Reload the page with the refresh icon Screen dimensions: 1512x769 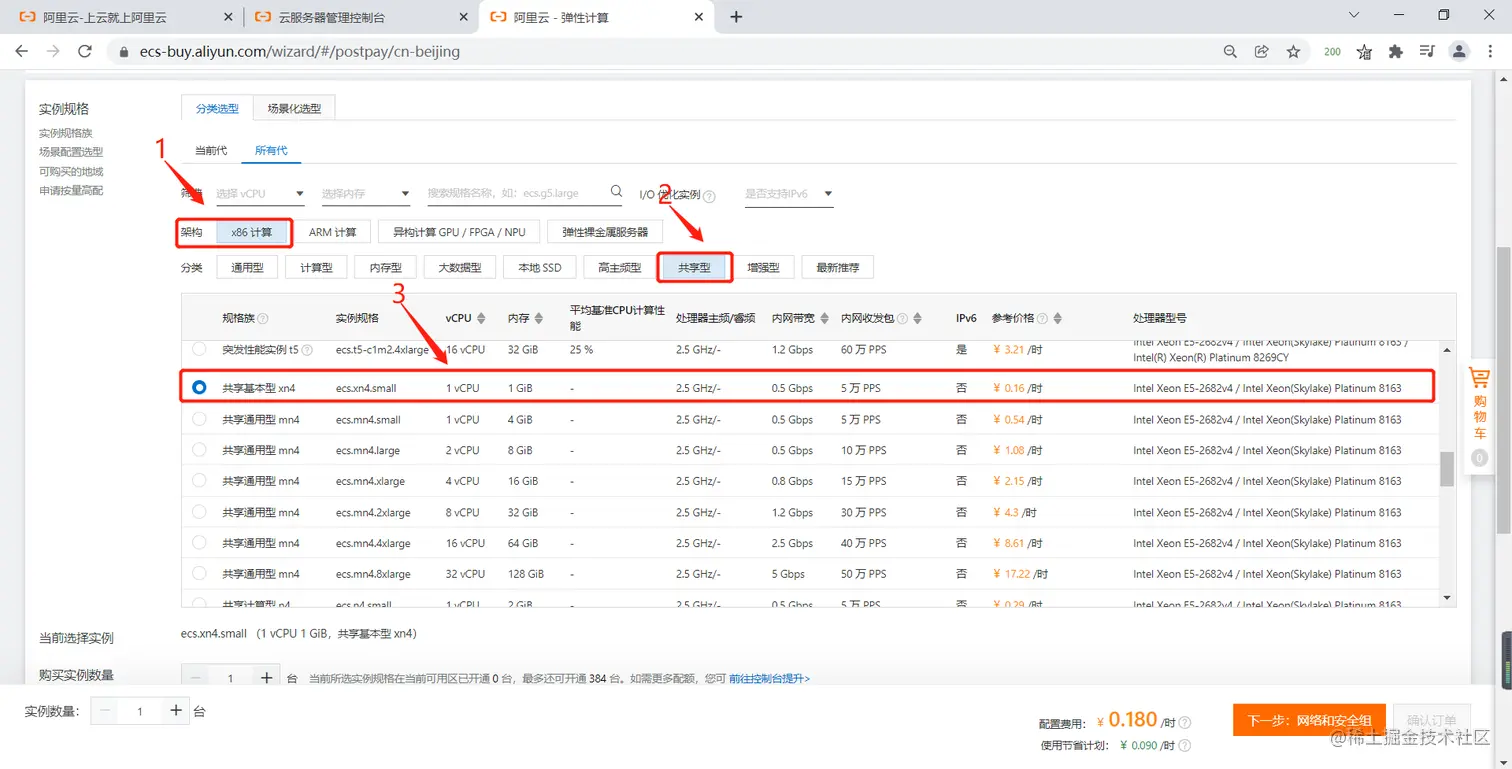click(85, 51)
